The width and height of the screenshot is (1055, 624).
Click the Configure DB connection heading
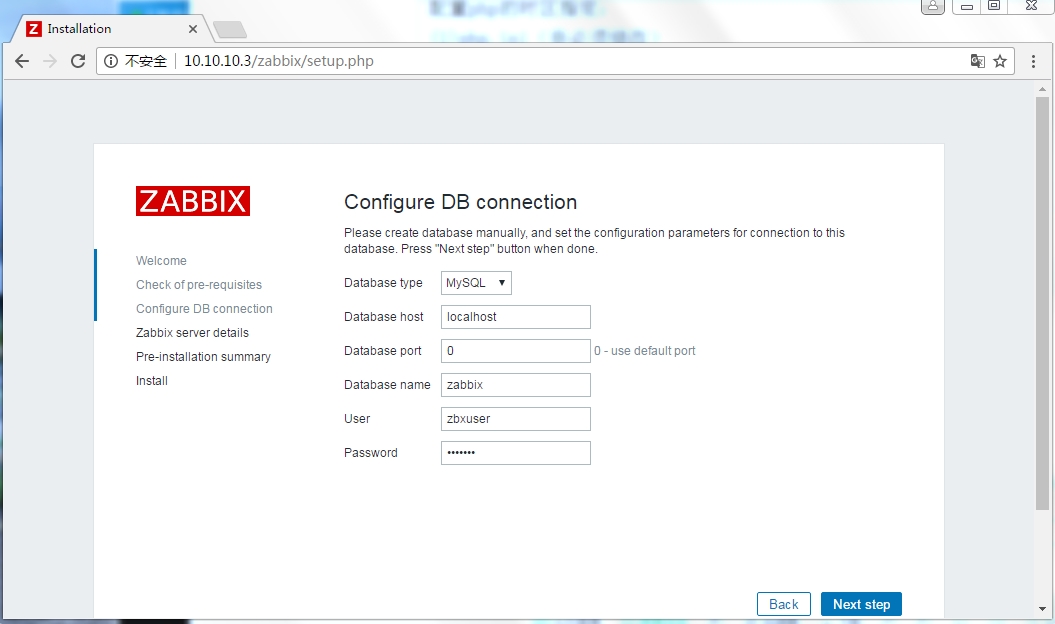tap(461, 202)
